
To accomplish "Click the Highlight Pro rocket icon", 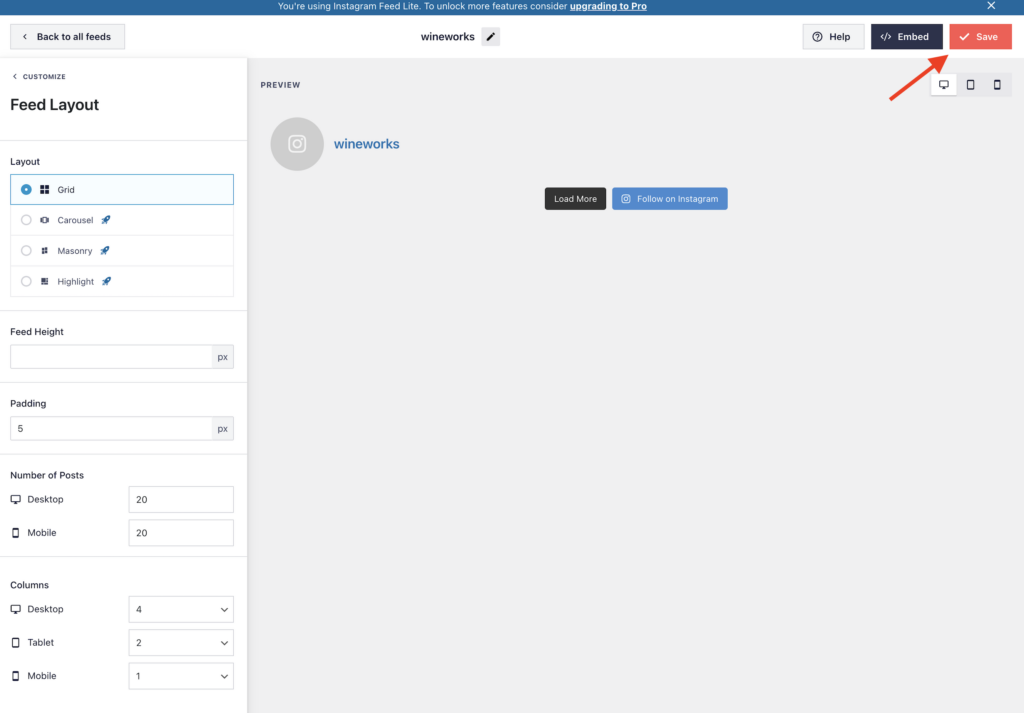I will coord(106,281).
